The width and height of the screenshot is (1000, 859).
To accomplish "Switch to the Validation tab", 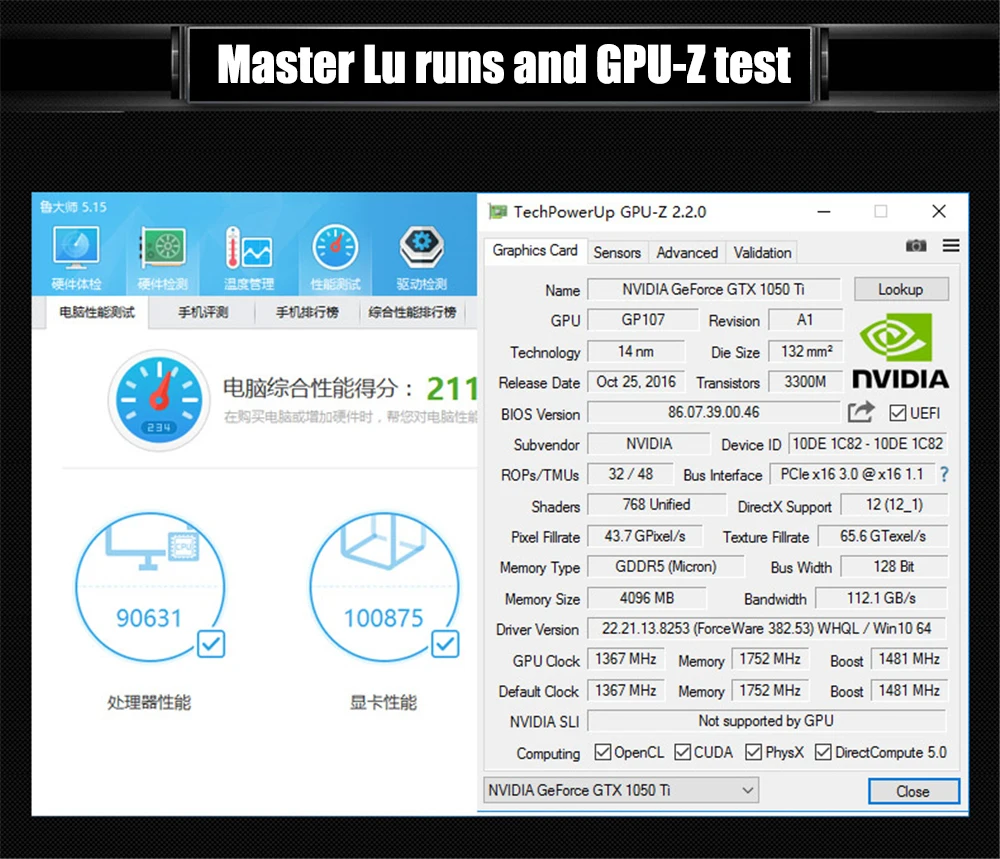I will click(762, 253).
